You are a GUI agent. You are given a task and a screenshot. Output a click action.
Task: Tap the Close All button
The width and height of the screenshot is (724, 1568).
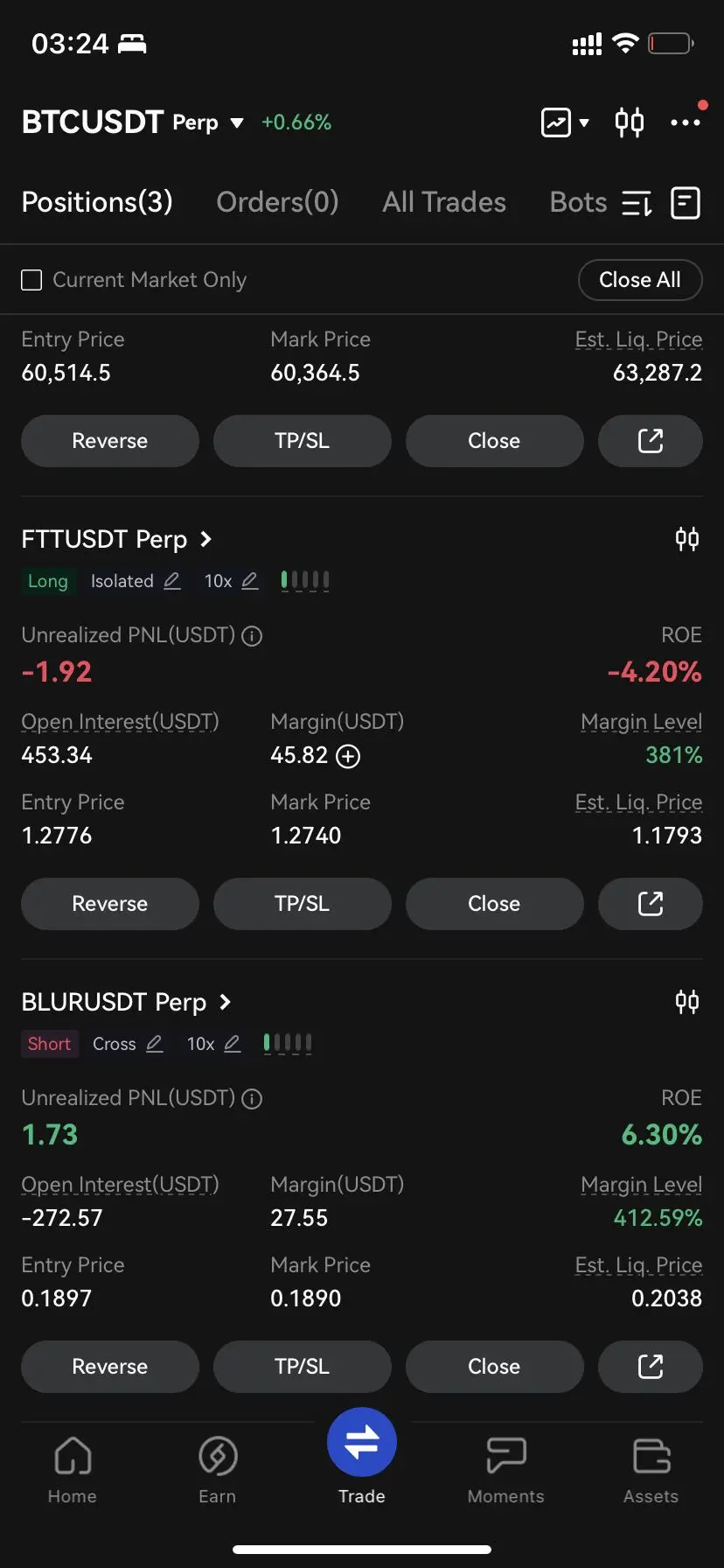tap(640, 280)
